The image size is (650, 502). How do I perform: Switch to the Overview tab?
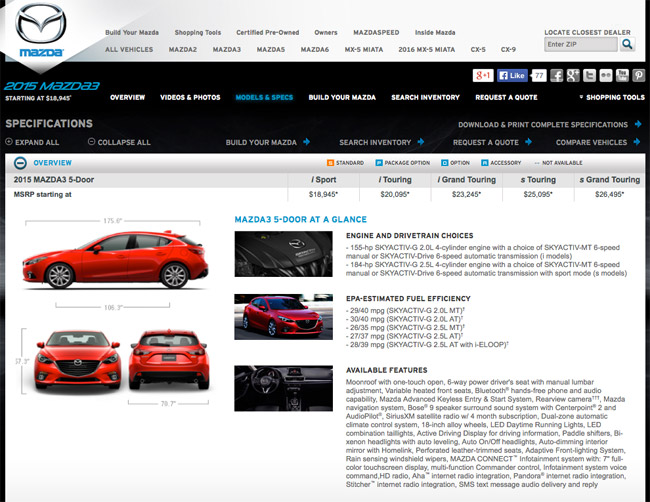tap(128, 97)
